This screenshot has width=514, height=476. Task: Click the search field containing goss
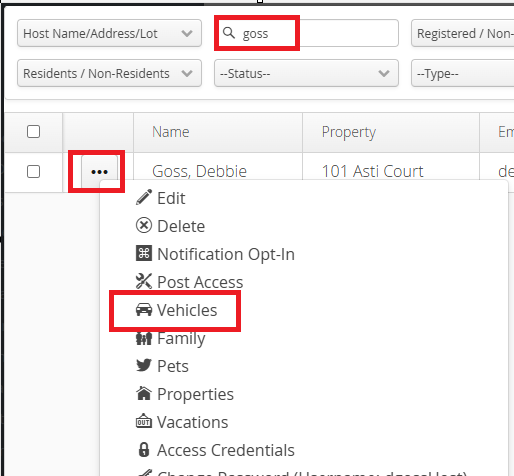click(x=306, y=33)
